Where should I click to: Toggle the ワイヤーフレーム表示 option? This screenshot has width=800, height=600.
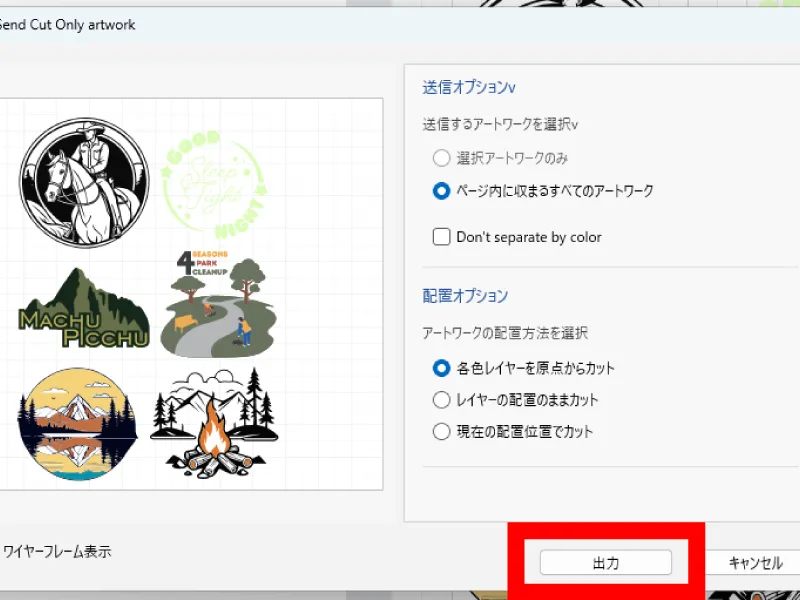[x=57, y=552]
